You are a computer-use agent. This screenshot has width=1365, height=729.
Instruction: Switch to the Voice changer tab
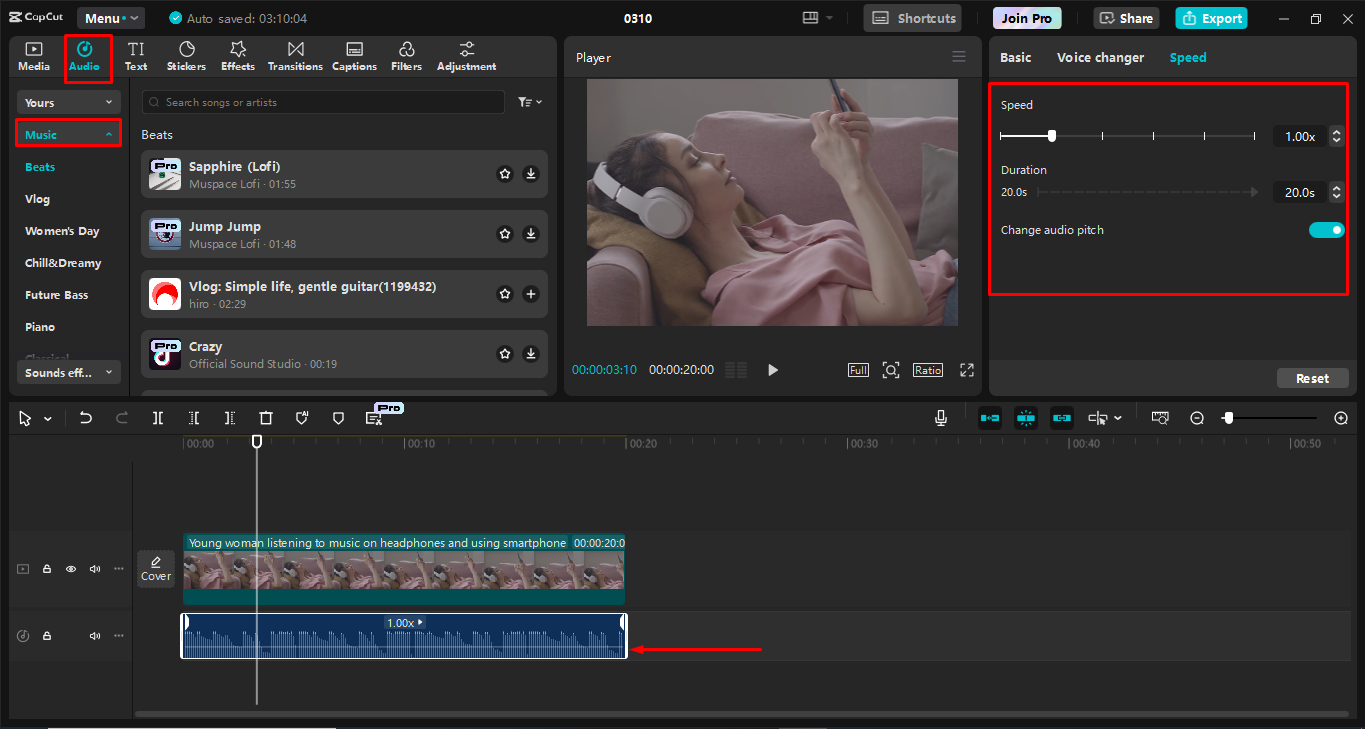click(1100, 58)
